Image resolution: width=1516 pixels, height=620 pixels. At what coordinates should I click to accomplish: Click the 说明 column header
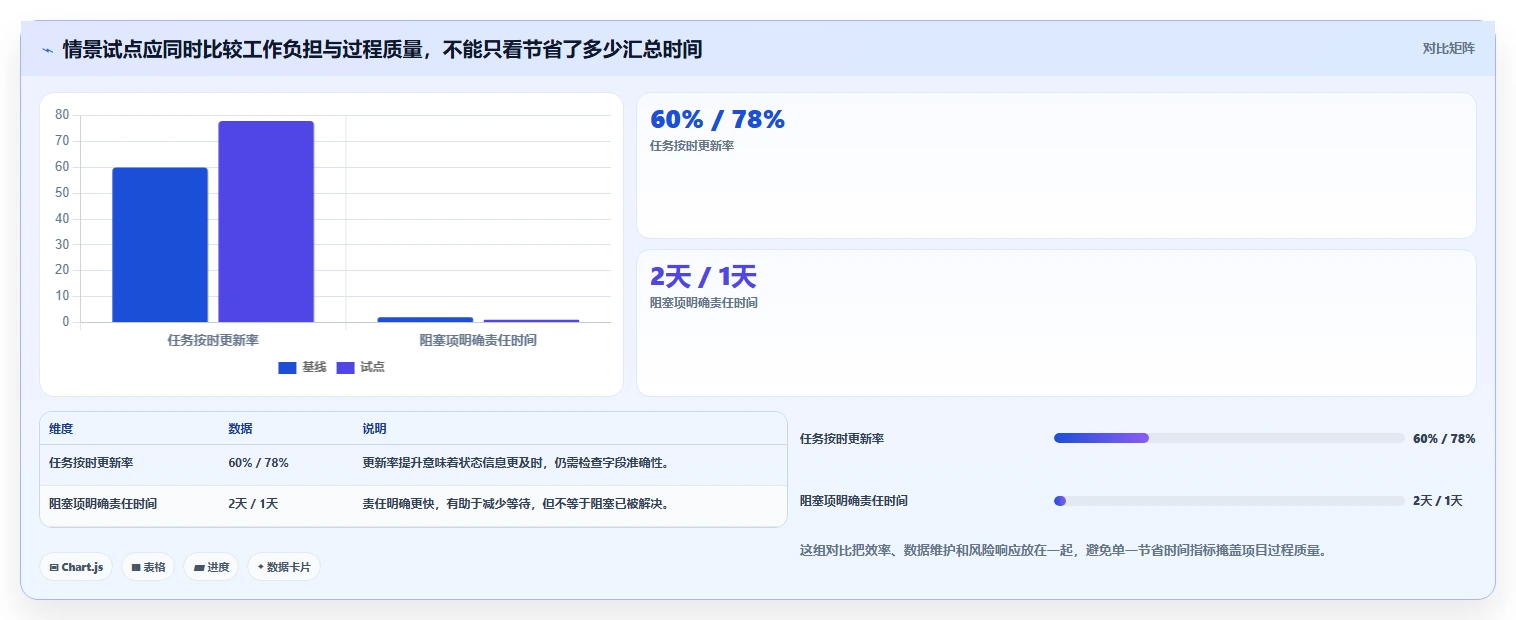374,429
